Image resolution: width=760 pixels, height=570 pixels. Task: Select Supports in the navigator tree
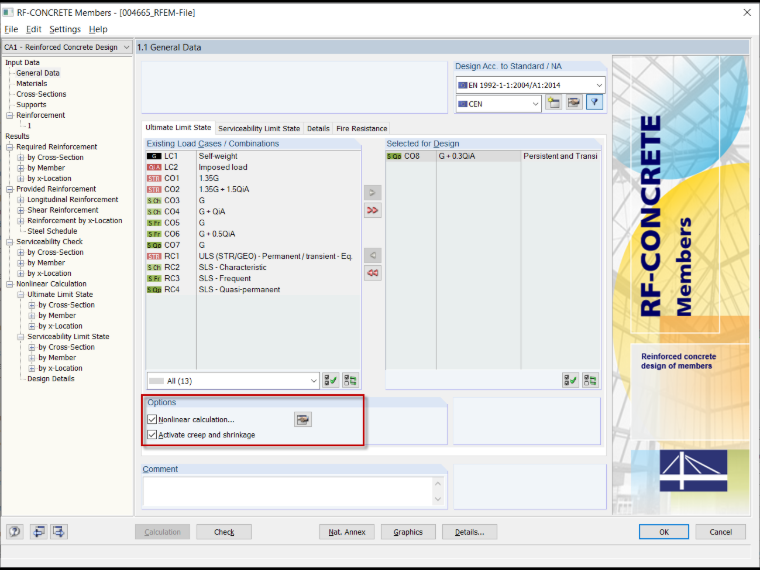pyautogui.click(x=31, y=105)
